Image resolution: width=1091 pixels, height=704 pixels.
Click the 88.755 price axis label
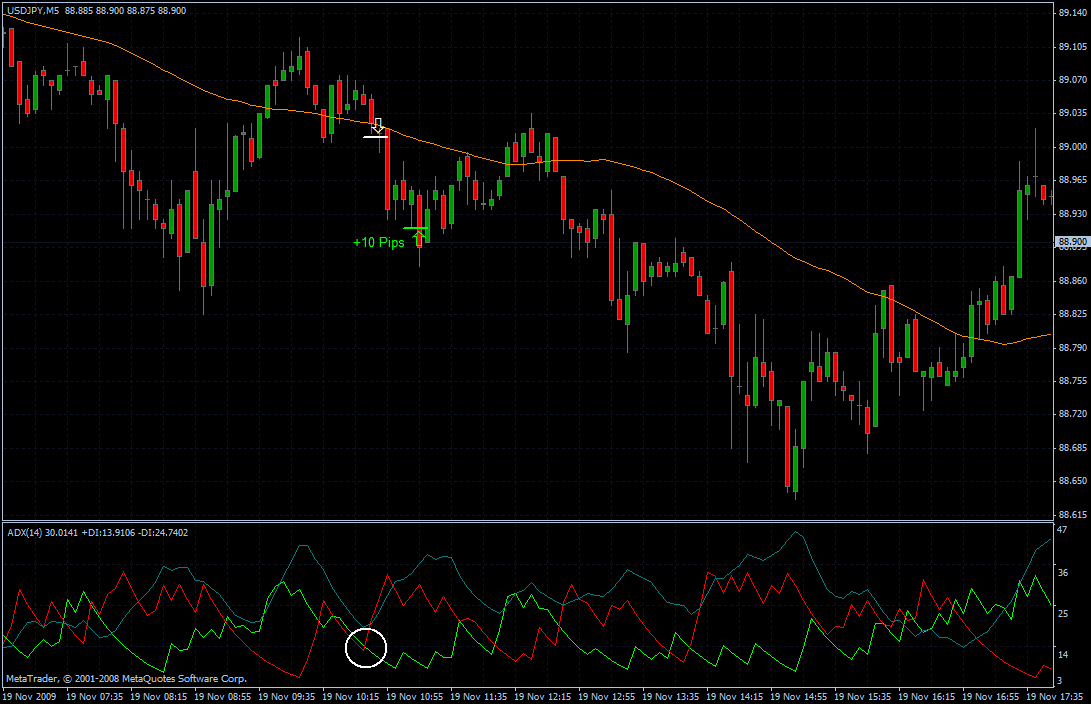1072,381
